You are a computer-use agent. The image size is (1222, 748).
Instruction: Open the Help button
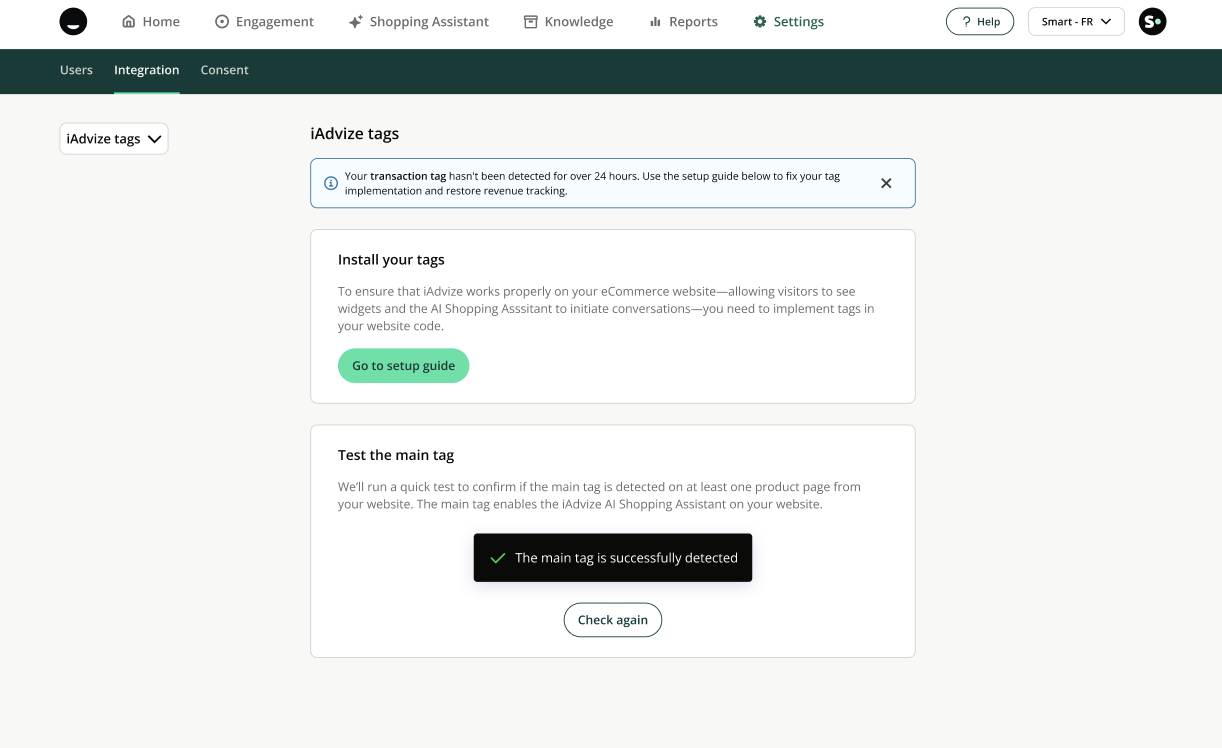point(979,22)
